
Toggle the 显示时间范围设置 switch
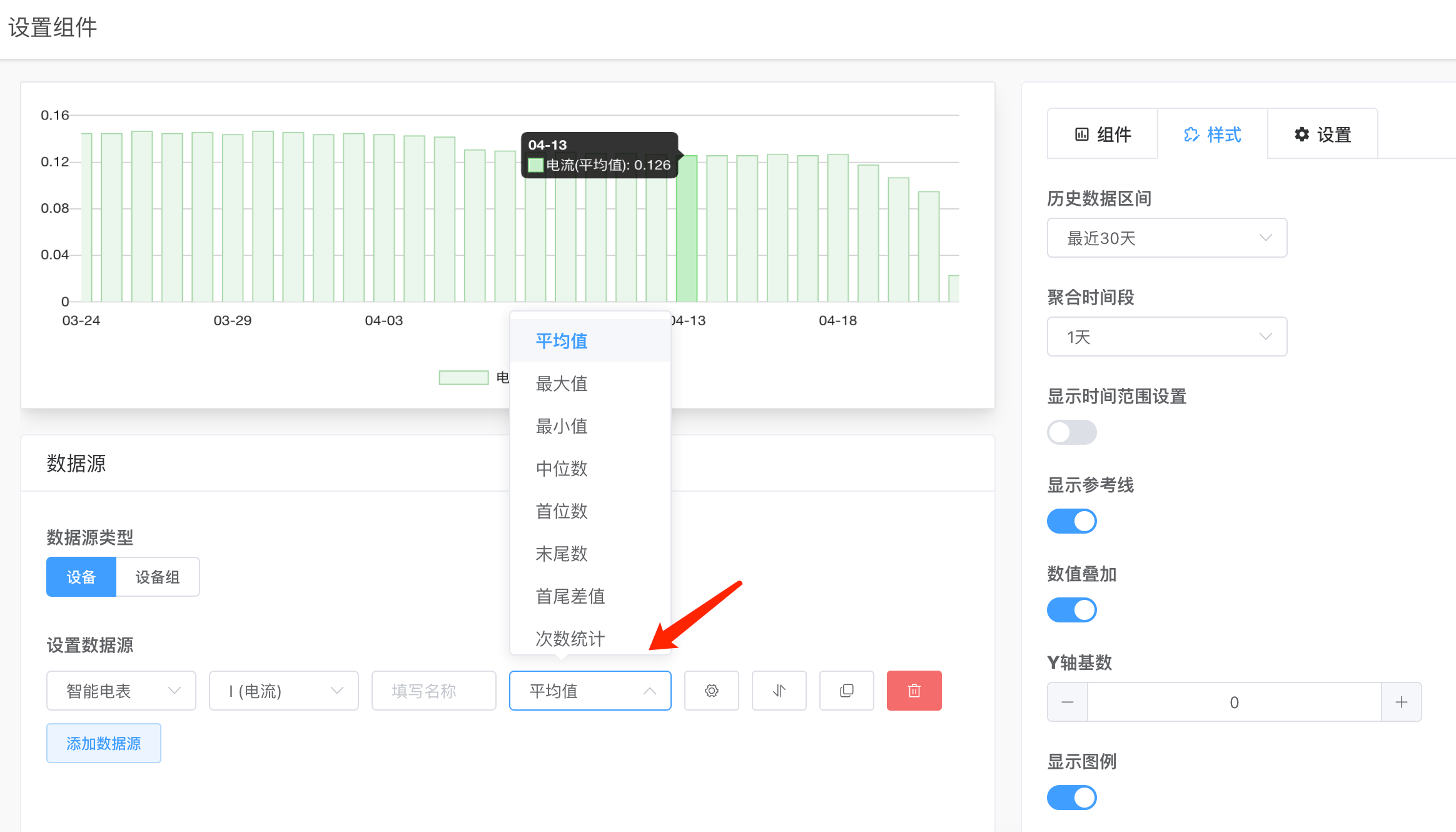1071,432
